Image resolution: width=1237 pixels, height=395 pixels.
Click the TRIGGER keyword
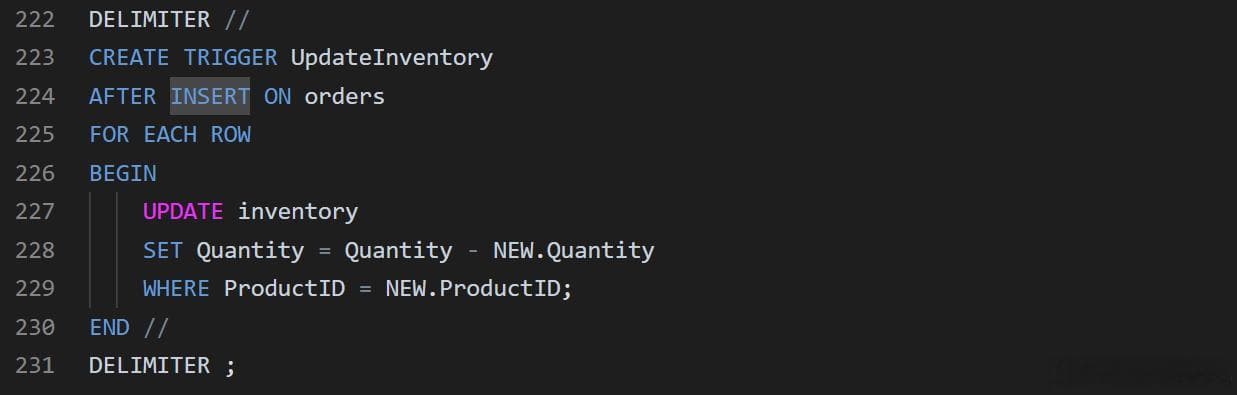[x=231, y=58]
